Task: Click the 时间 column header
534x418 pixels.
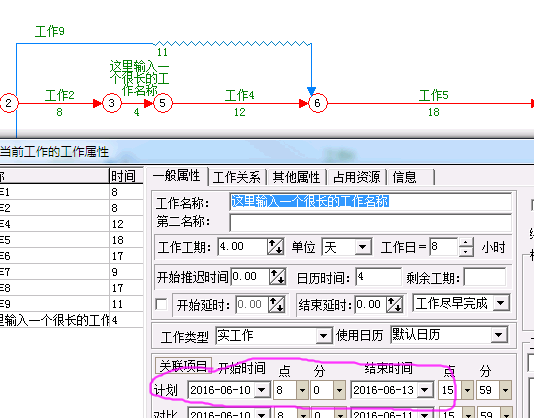Action: tap(126, 176)
